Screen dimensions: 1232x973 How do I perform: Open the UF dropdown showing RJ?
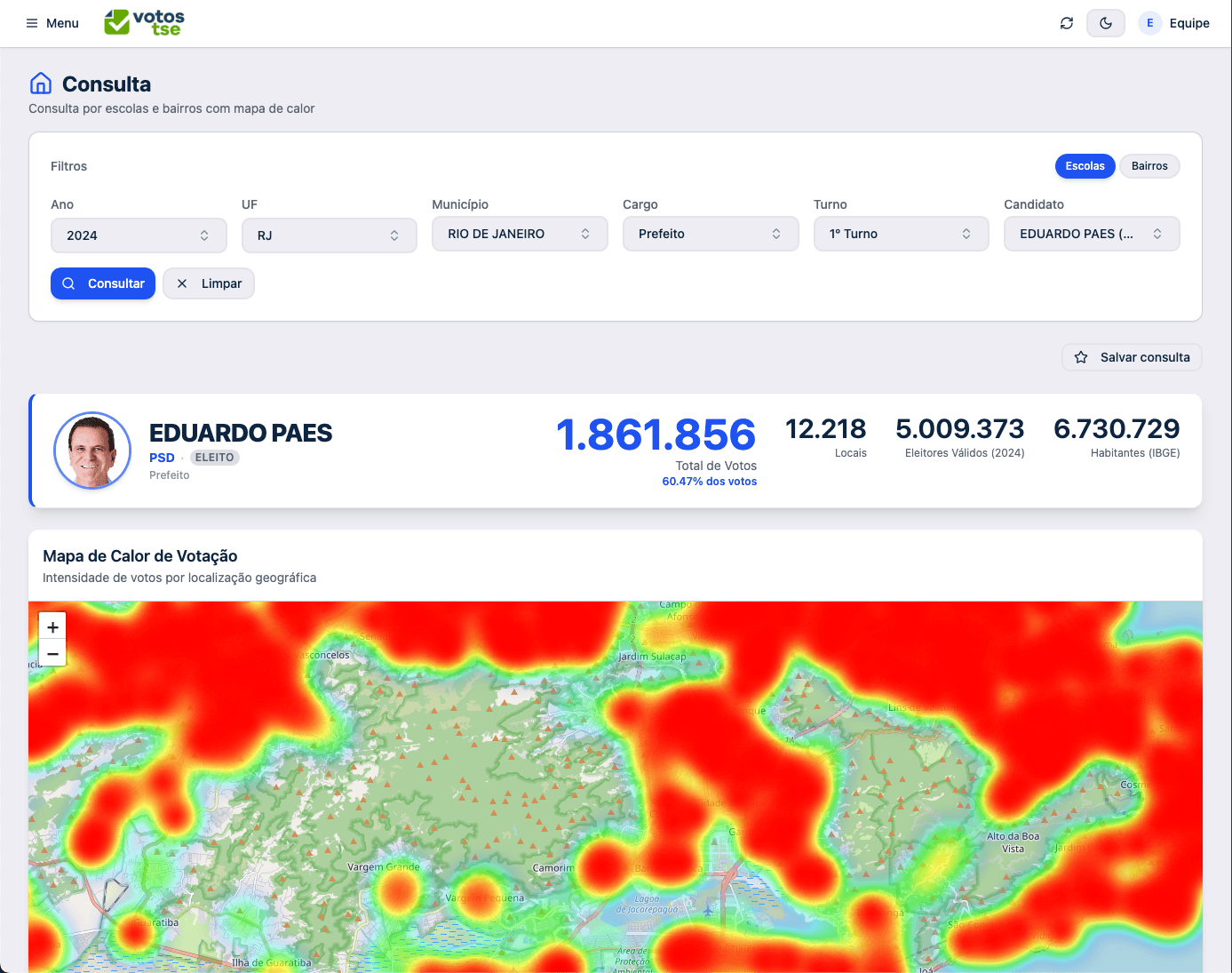330,235
